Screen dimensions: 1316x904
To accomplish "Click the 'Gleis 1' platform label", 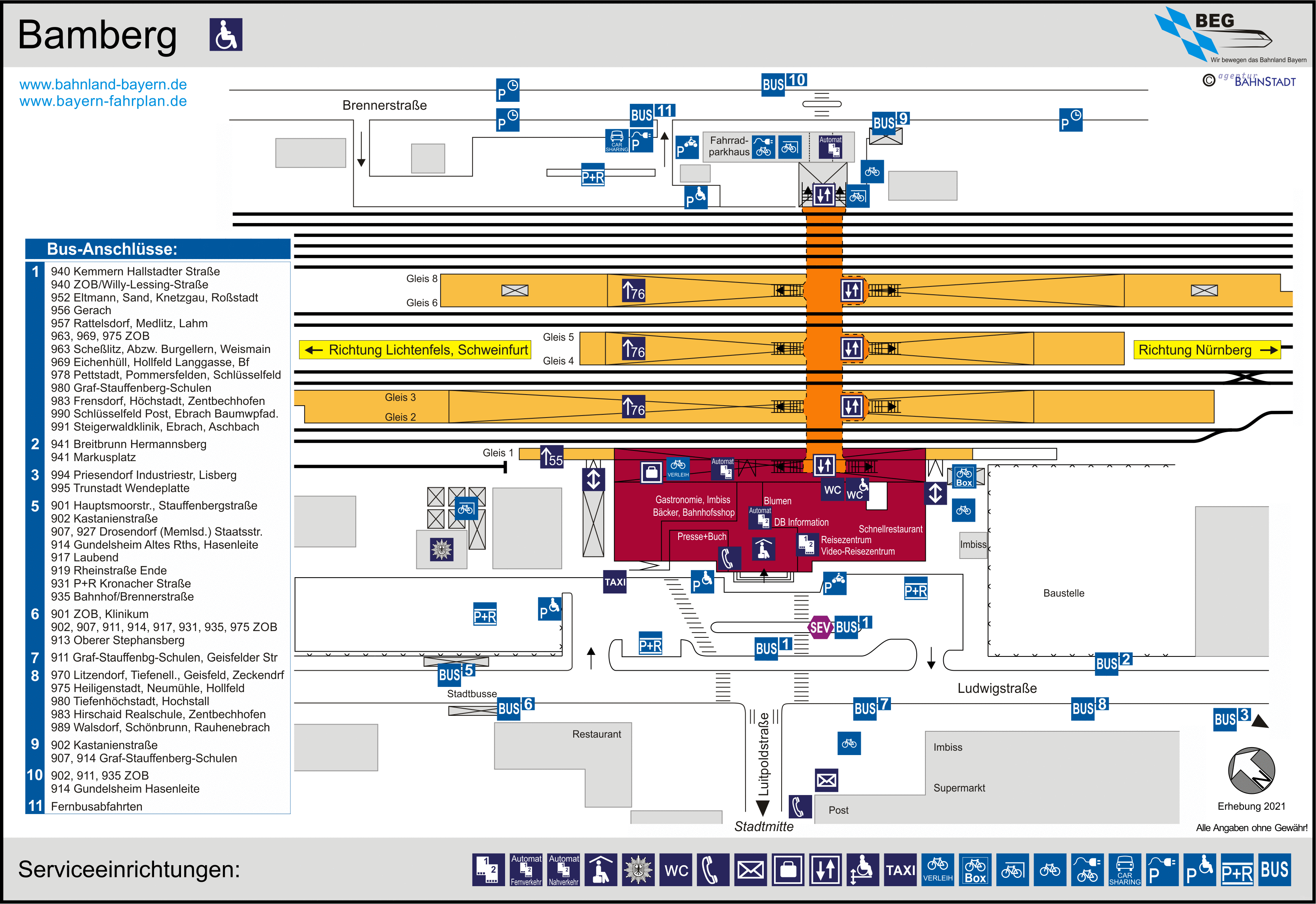I will 498,452.
